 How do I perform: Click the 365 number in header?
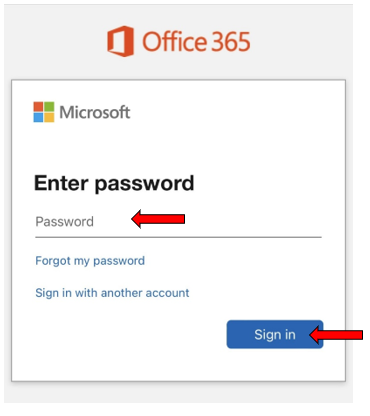(231, 42)
